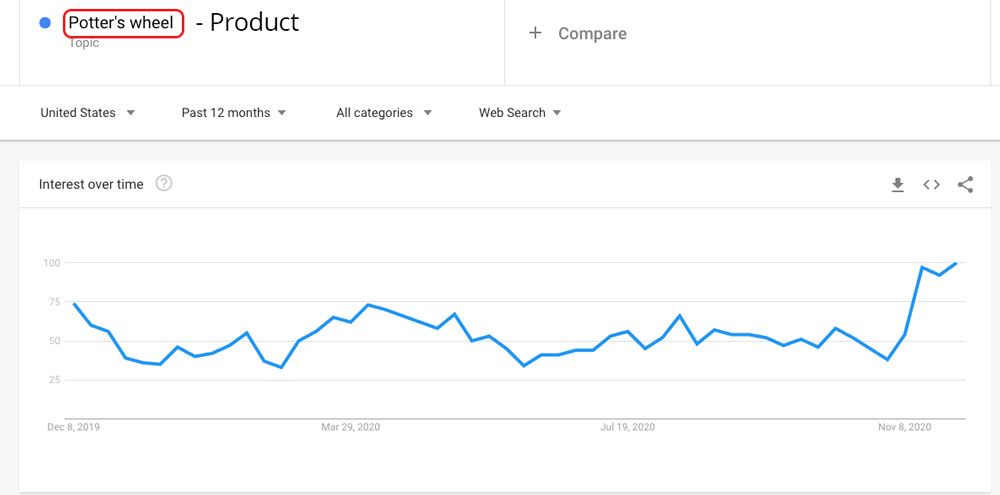Open the Past 12 months dropdown
This screenshot has height=495, width=1000.
pyautogui.click(x=234, y=113)
